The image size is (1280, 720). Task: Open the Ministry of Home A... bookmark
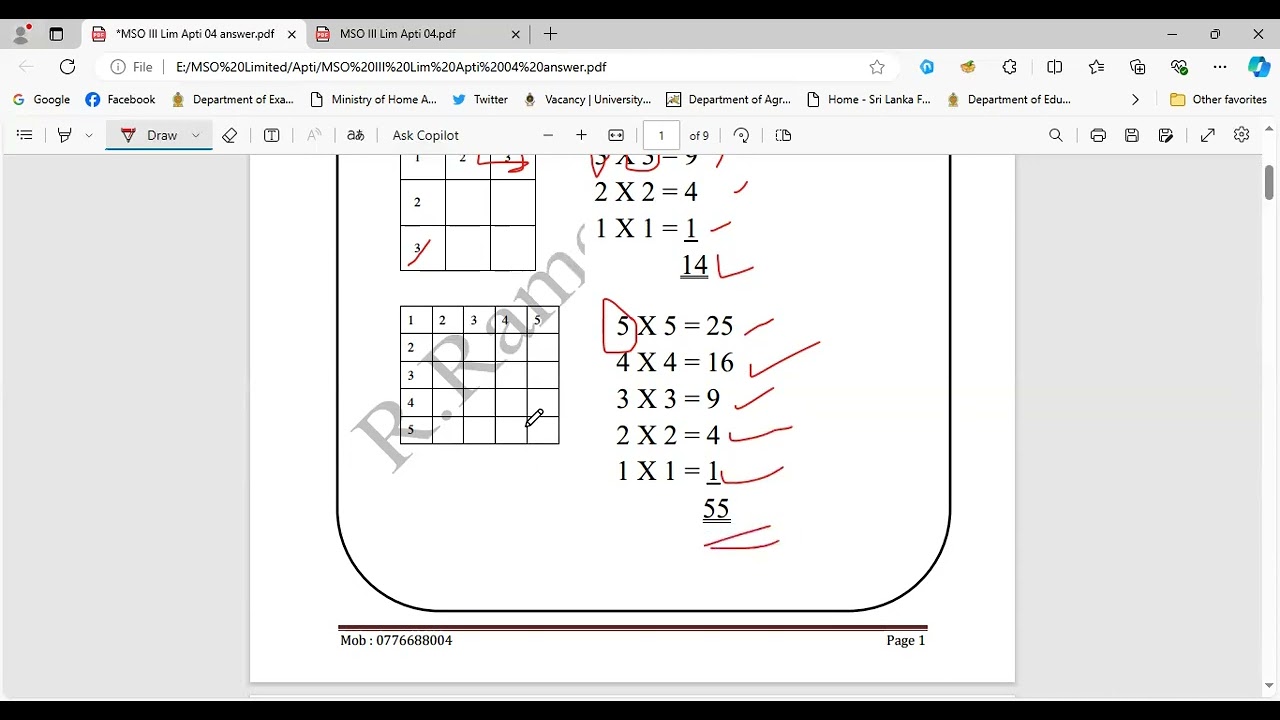click(x=374, y=100)
